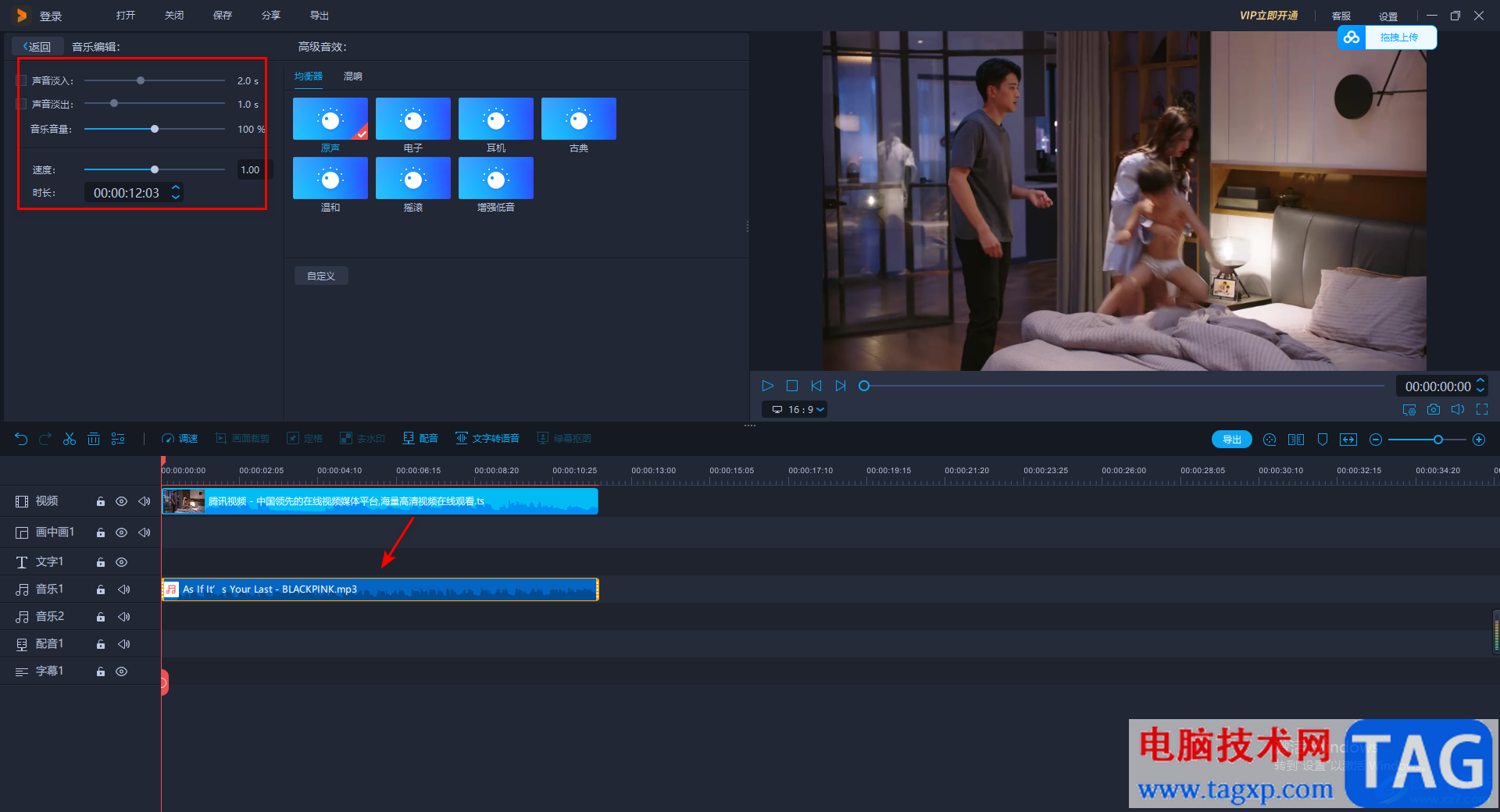This screenshot has width=1500, height=812.
Task: Click the cloud upload icon
Action: point(1352,37)
